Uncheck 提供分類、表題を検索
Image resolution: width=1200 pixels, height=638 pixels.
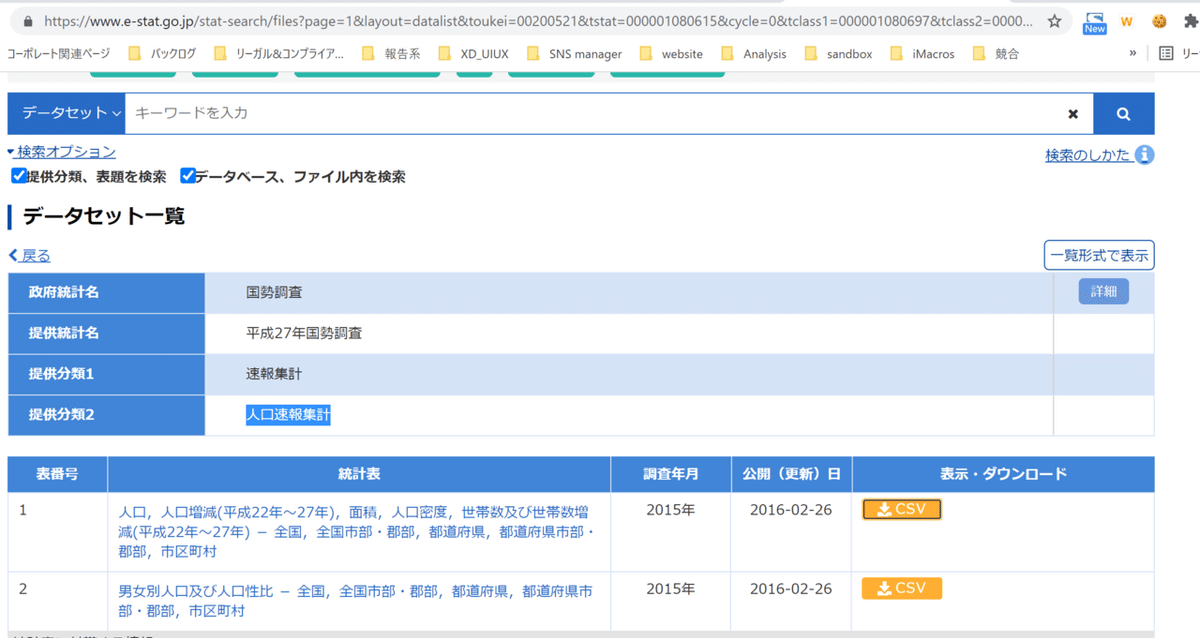[x=18, y=175]
